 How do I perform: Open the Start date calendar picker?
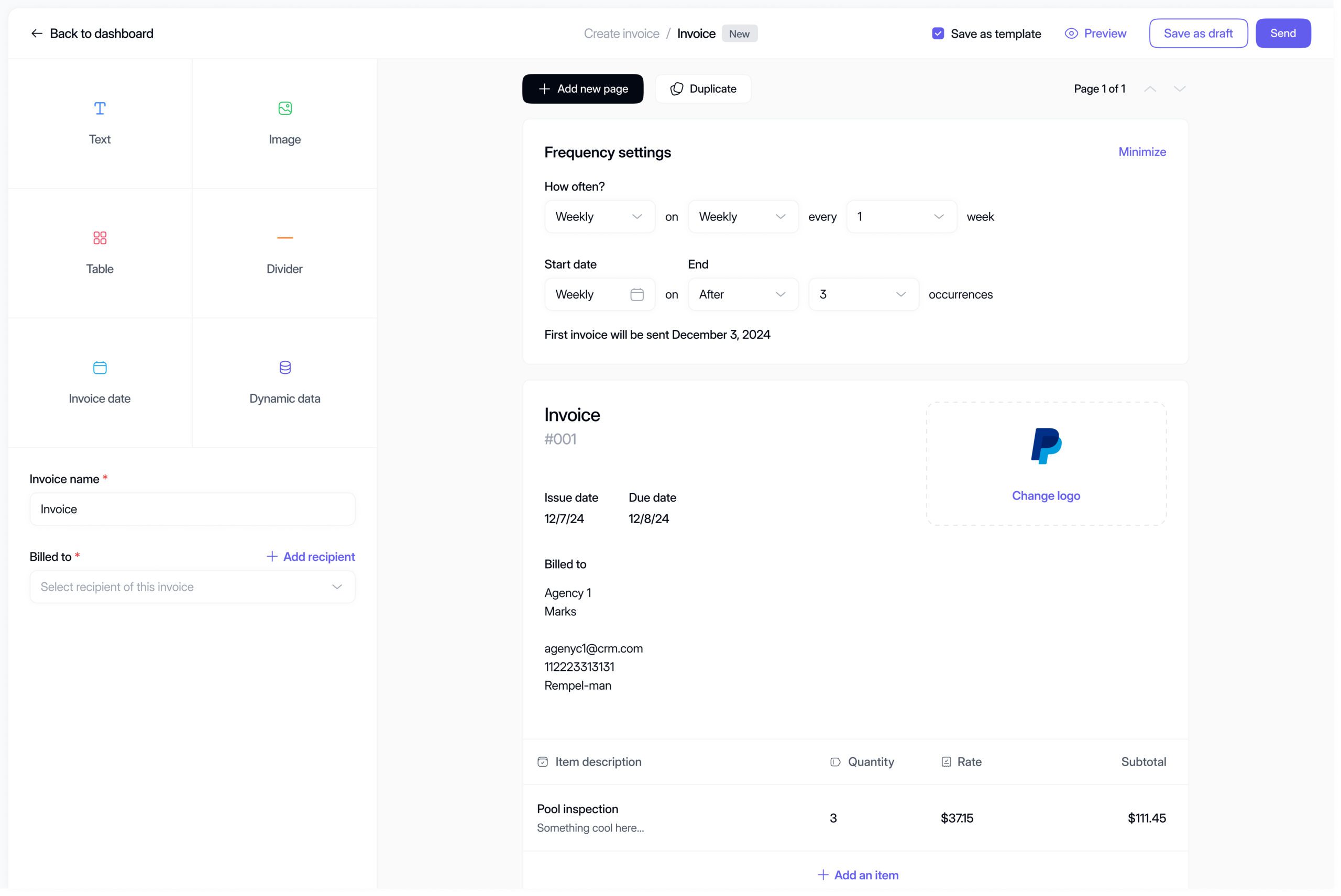(x=637, y=295)
